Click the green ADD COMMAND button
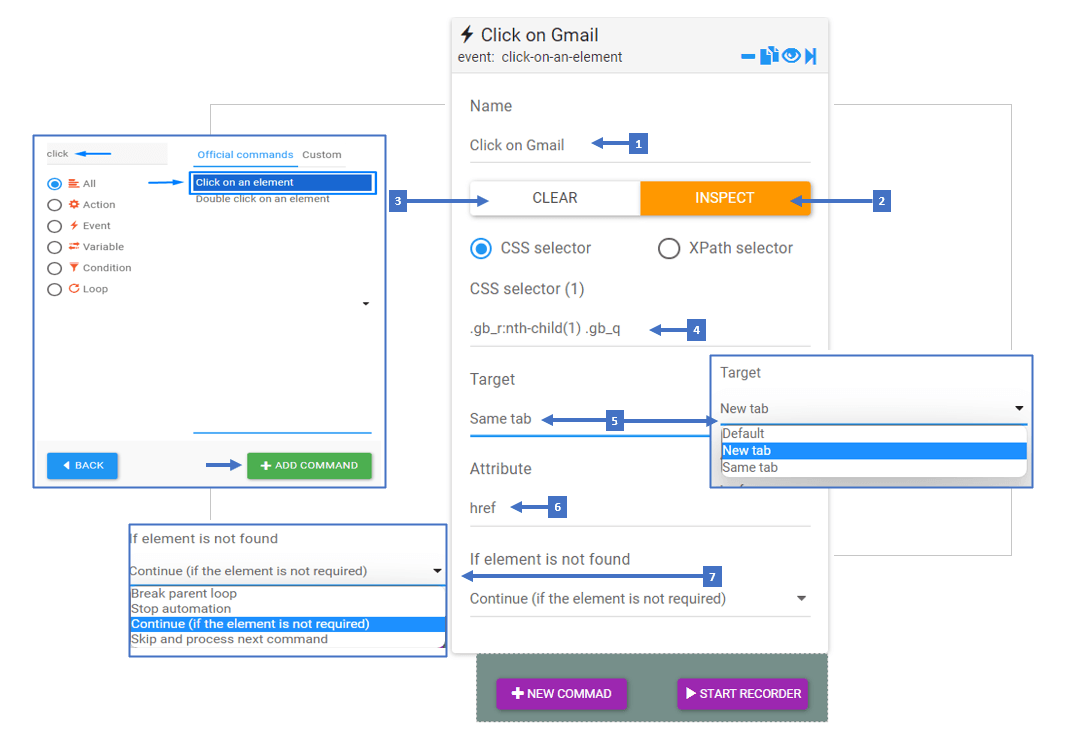Image resolution: width=1068 pixels, height=736 pixels. pos(309,466)
